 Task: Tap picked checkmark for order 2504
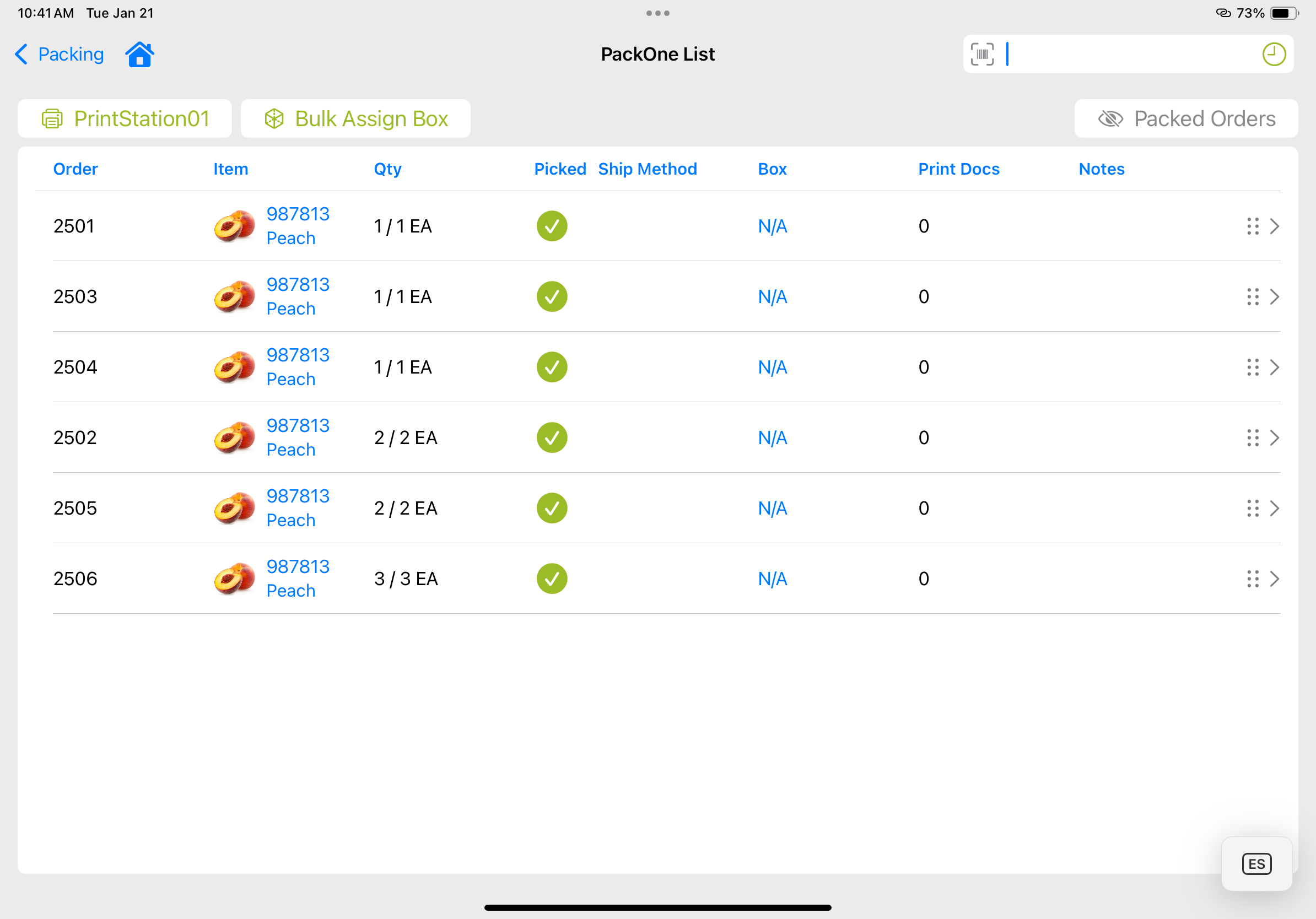(552, 367)
